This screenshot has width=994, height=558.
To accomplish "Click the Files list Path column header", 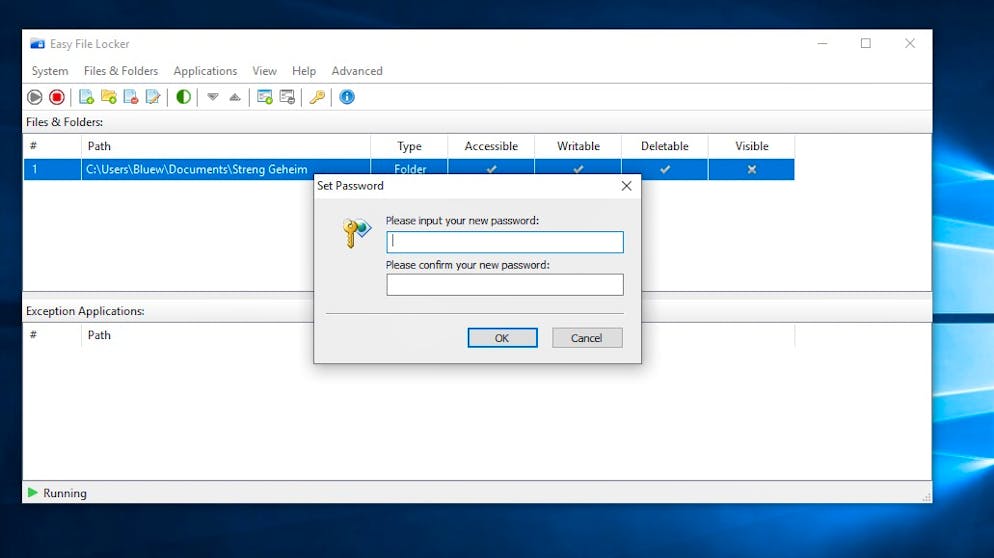I will pos(226,146).
